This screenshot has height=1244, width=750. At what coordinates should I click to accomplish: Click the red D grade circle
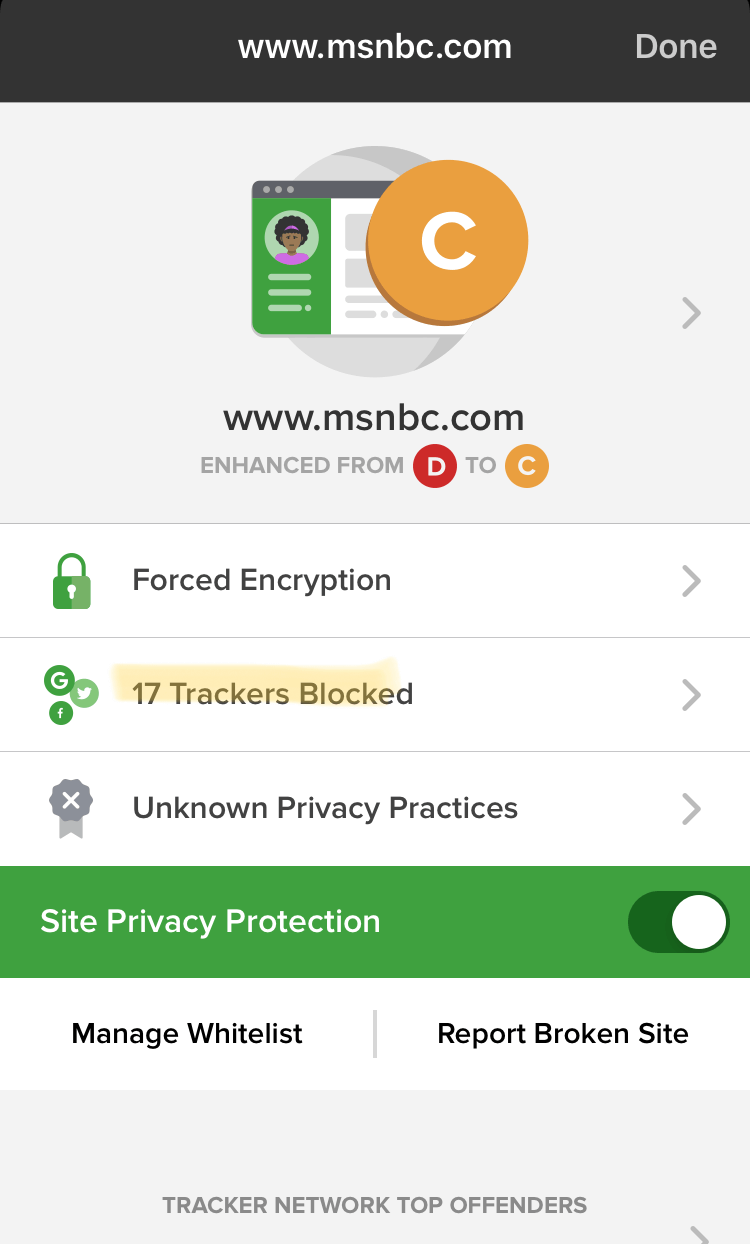click(435, 466)
